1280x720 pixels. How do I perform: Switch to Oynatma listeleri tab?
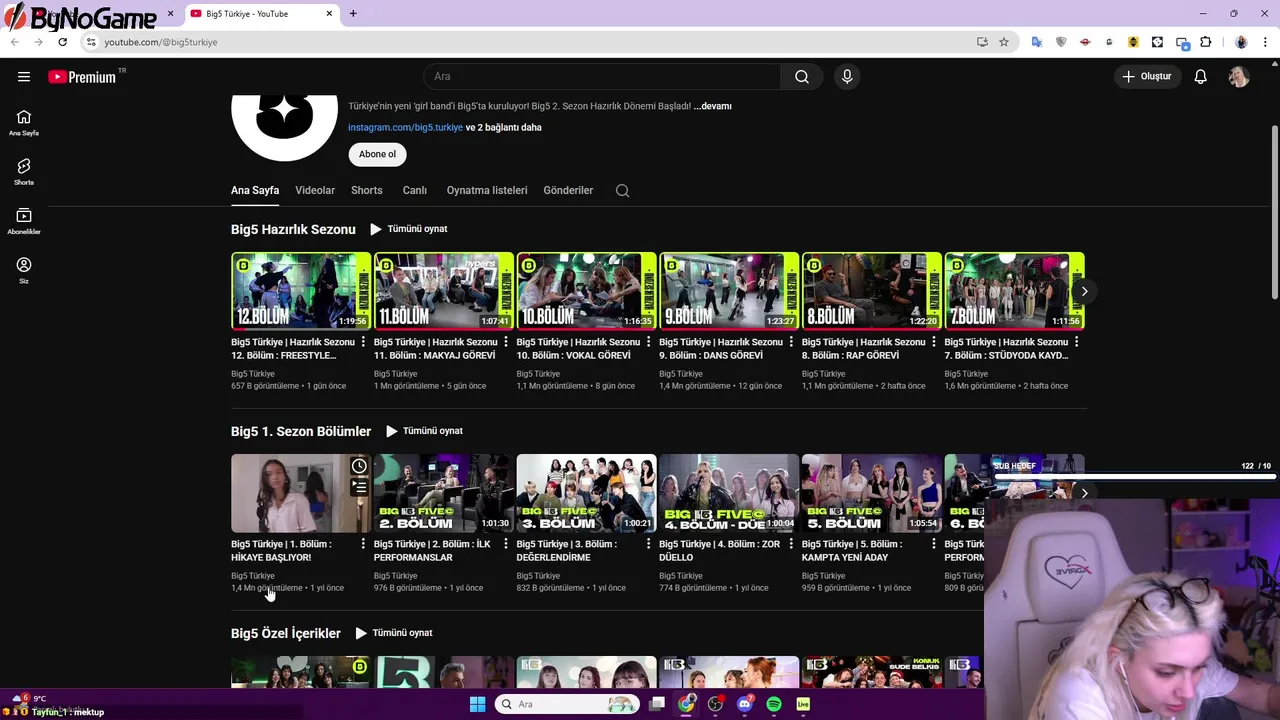487,190
